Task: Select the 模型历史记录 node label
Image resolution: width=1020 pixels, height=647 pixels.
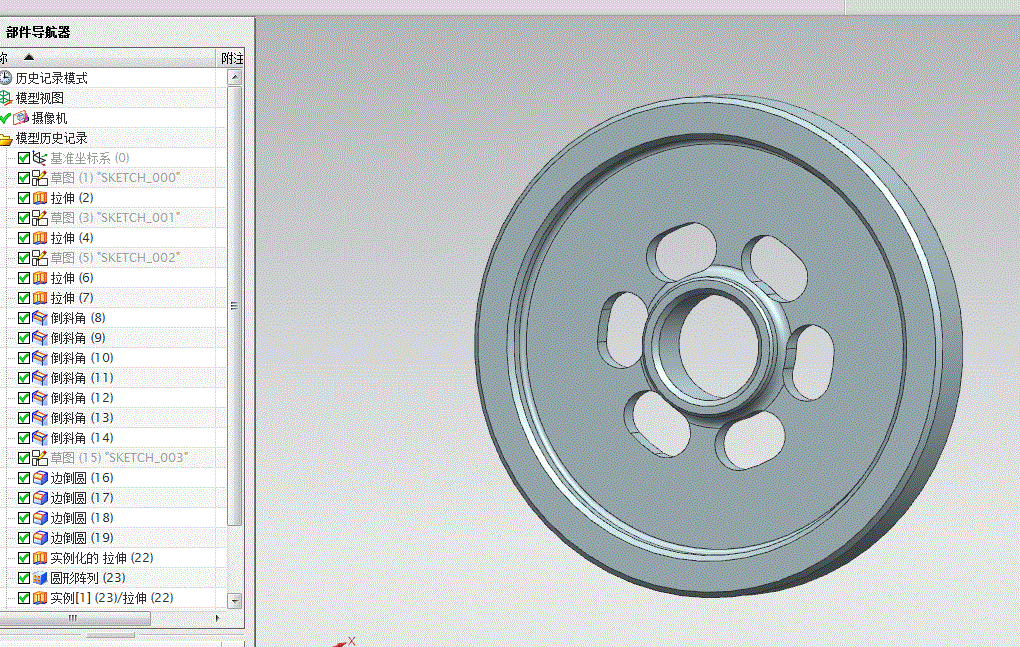Action: pos(51,139)
